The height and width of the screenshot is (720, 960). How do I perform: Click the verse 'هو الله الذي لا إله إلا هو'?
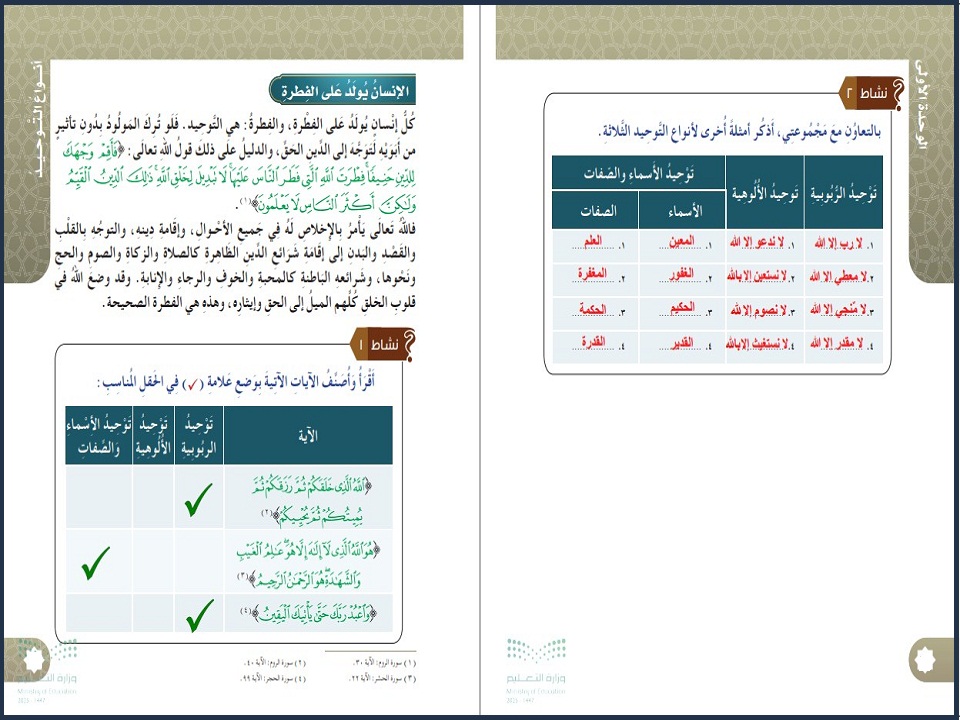(308, 563)
